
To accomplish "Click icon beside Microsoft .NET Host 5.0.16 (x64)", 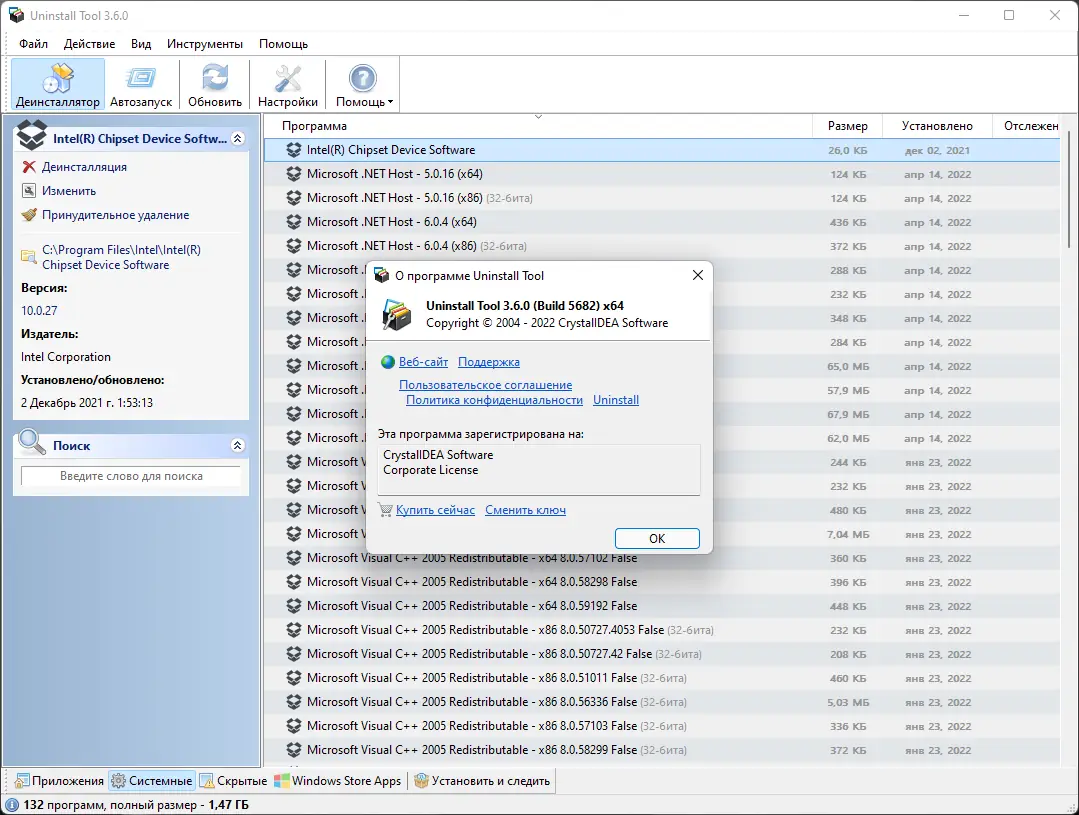I will (294, 174).
